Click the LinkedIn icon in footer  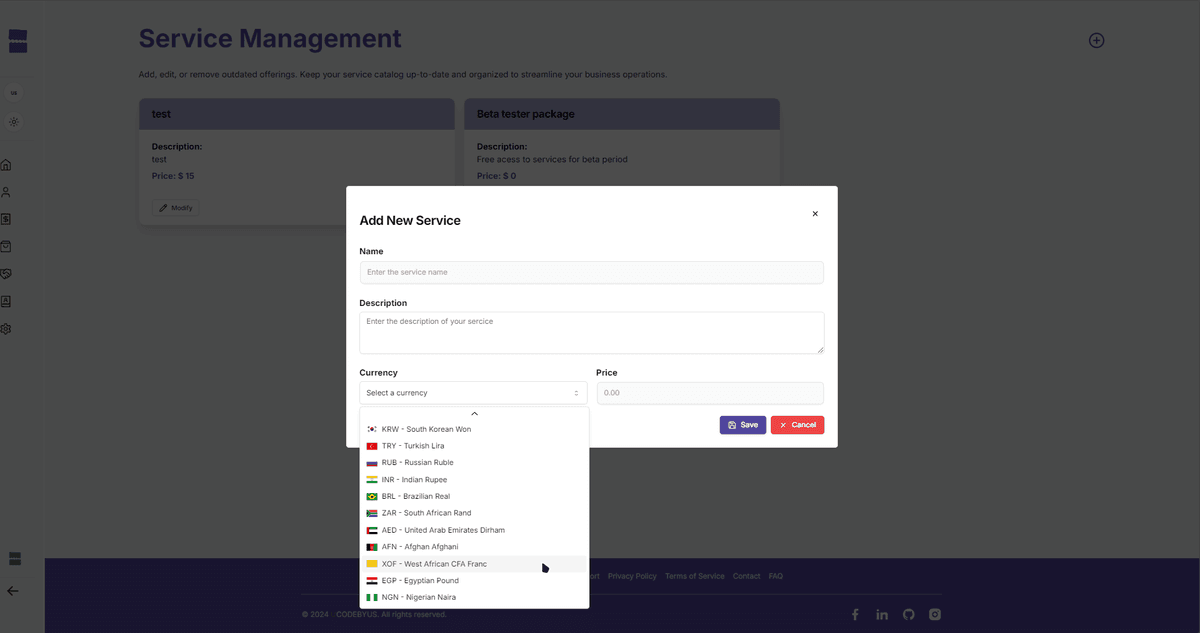(x=882, y=614)
